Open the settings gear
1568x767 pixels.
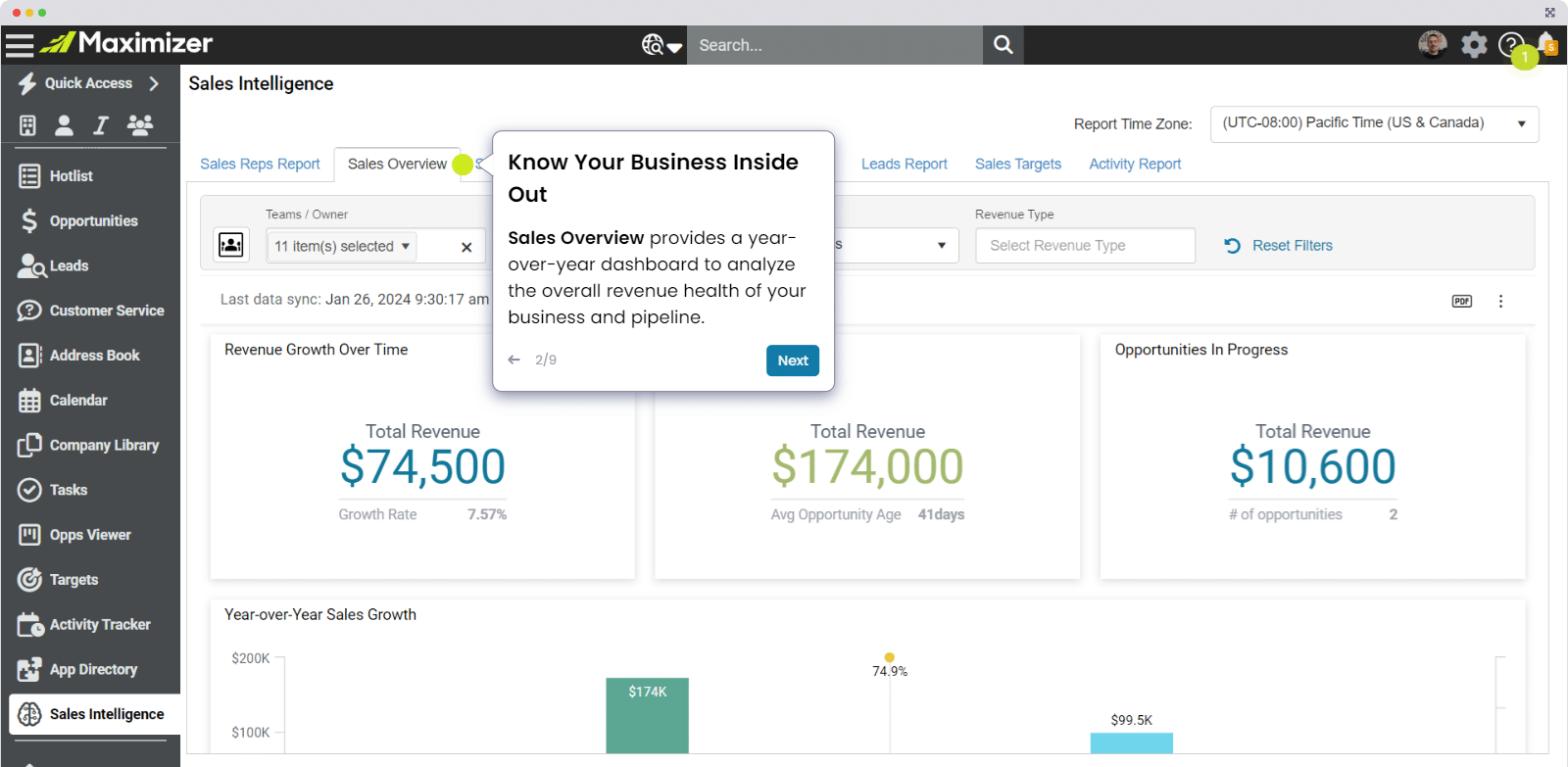1474,44
